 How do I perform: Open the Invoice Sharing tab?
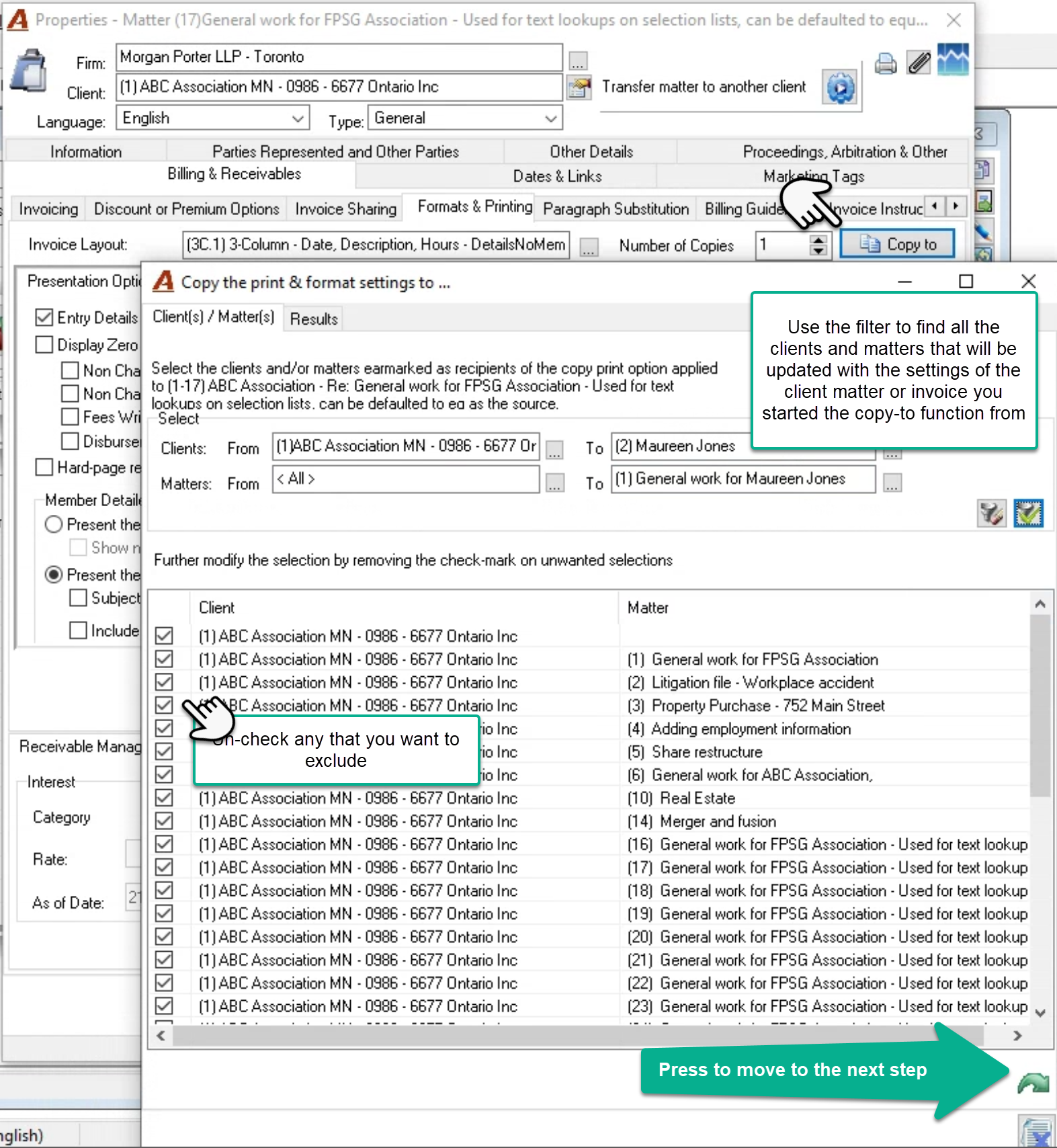click(345, 209)
